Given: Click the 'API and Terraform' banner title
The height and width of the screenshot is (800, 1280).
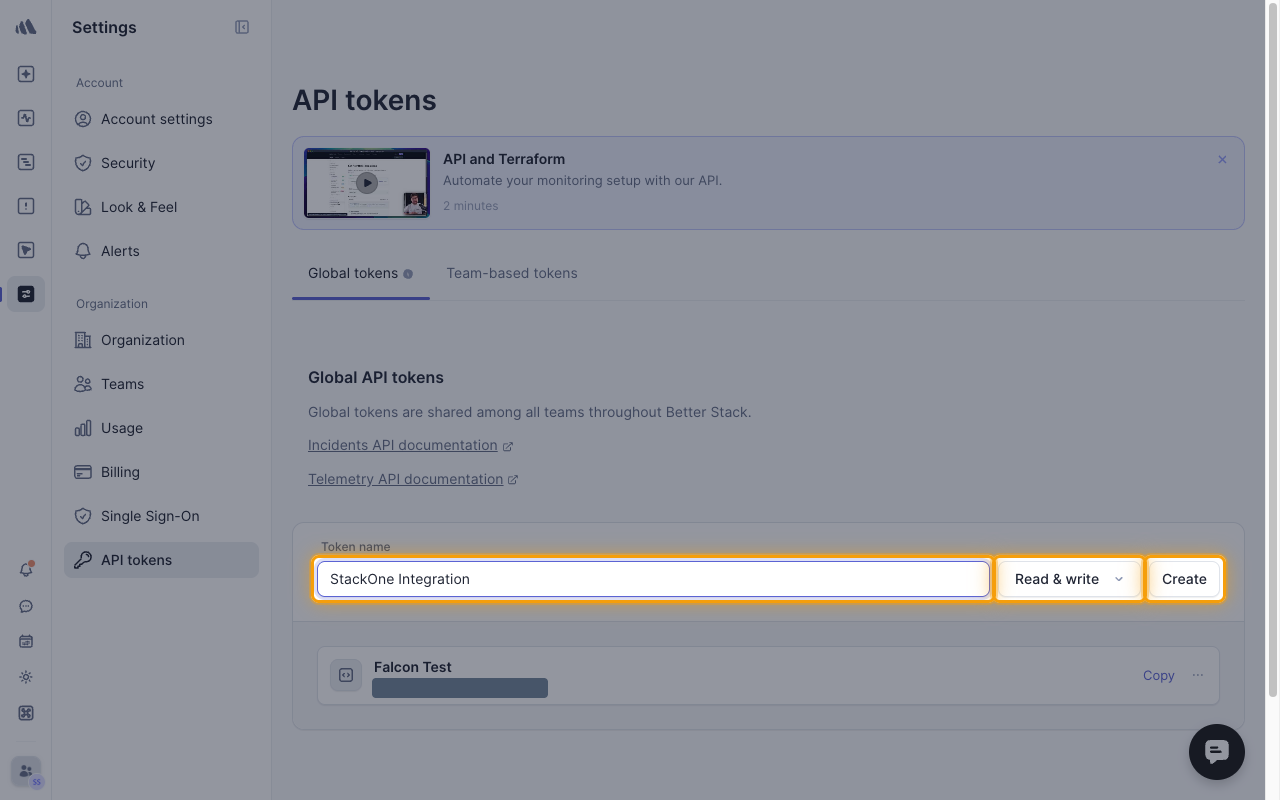Looking at the screenshot, I should coord(504,159).
